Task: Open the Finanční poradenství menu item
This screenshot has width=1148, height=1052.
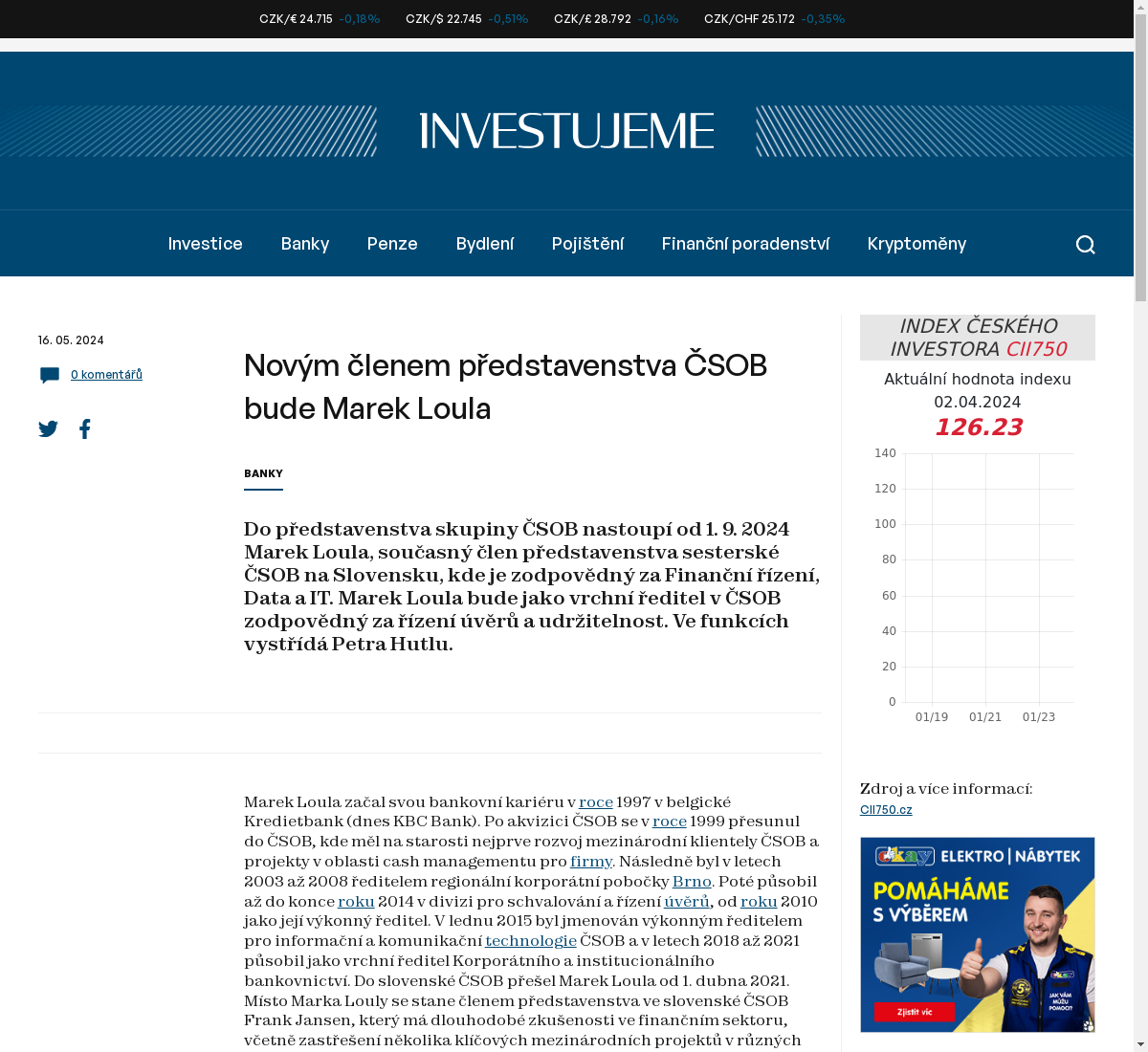Action: tap(745, 244)
